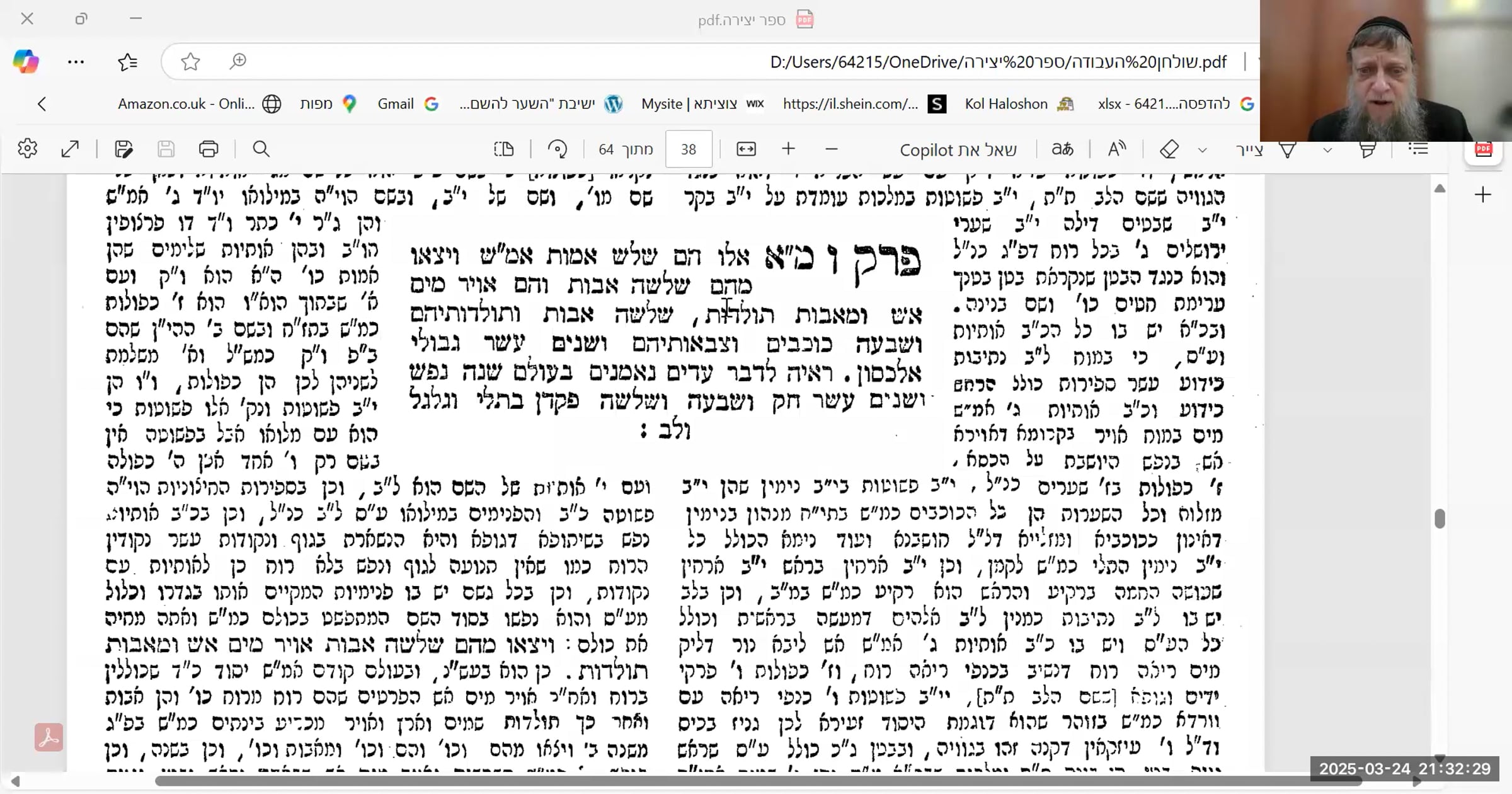This screenshot has height=794, width=1512.
Task: Open the page view options icon
Action: (504, 149)
